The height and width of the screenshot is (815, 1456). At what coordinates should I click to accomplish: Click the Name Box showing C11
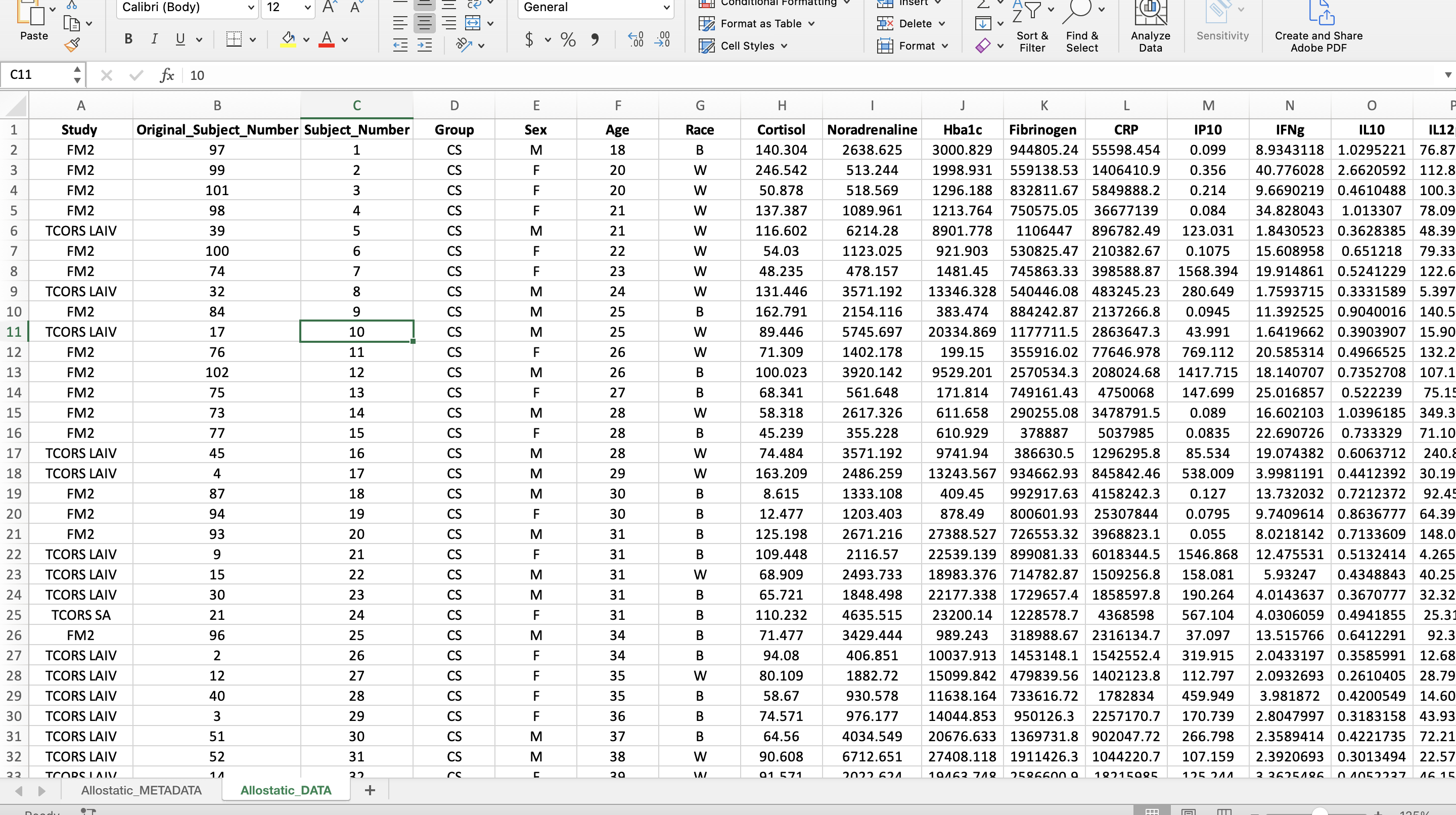37,75
